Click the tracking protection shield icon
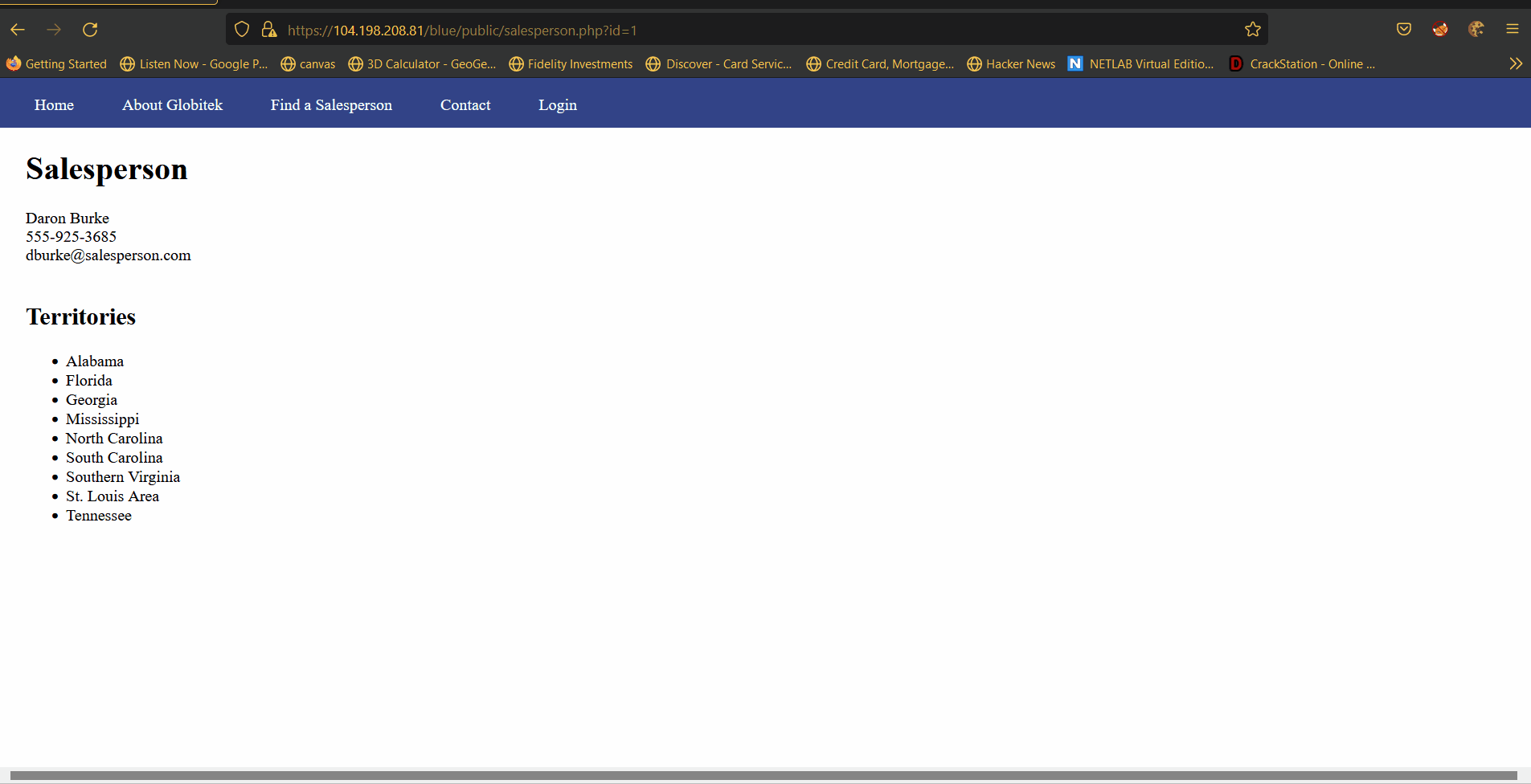This screenshot has width=1531, height=784. pos(242,29)
